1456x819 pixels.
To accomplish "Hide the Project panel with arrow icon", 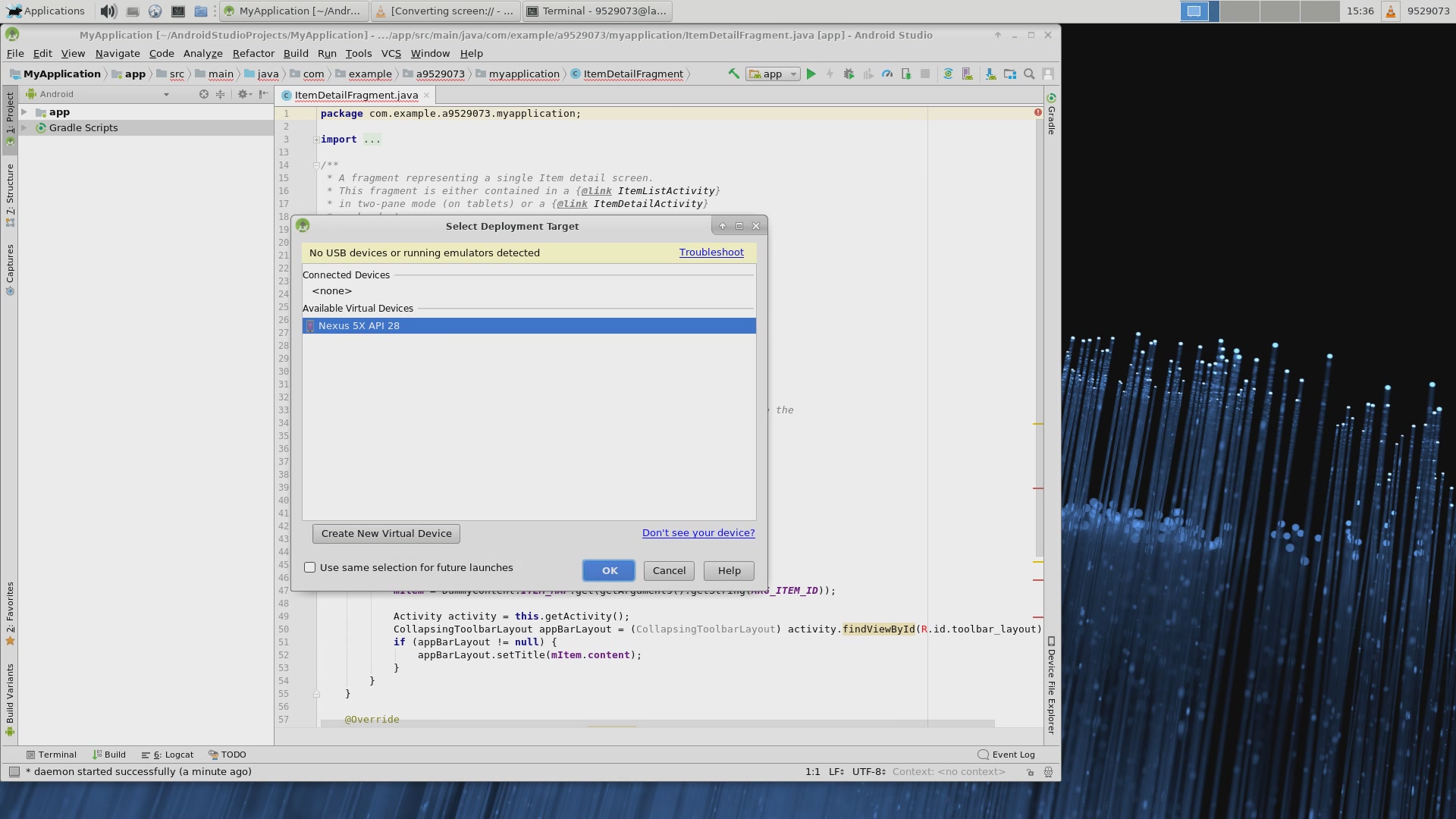I will (263, 94).
